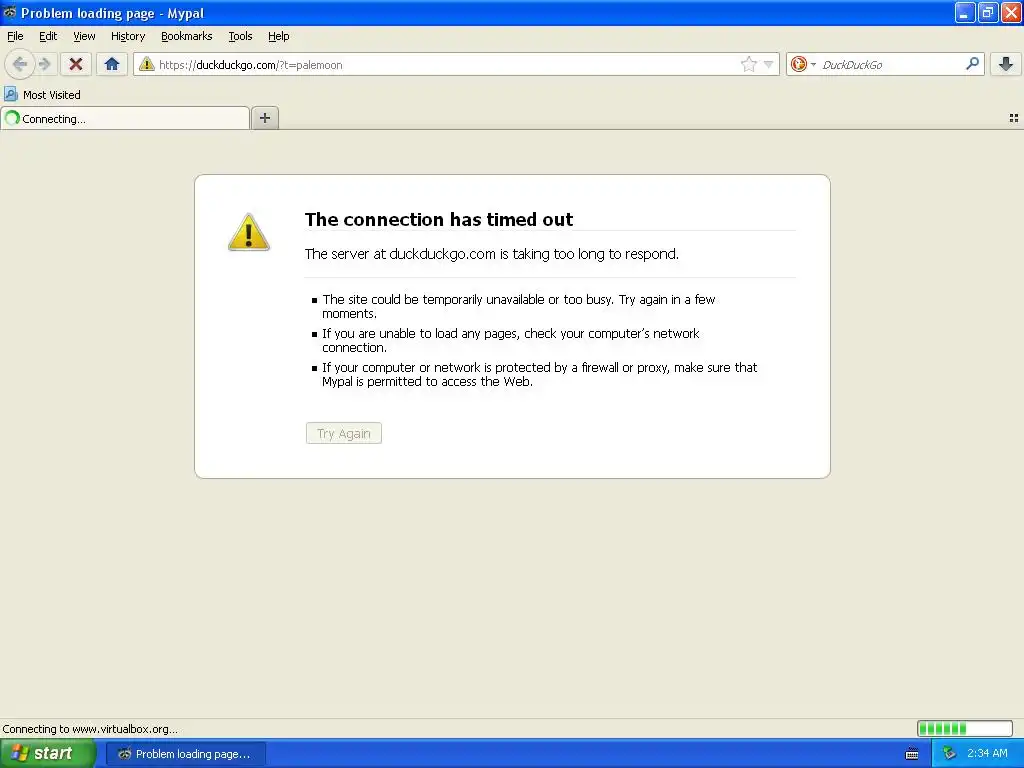Open the Tools menu
This screenshot has height=768, width=1024.
[x=240, y=36]
